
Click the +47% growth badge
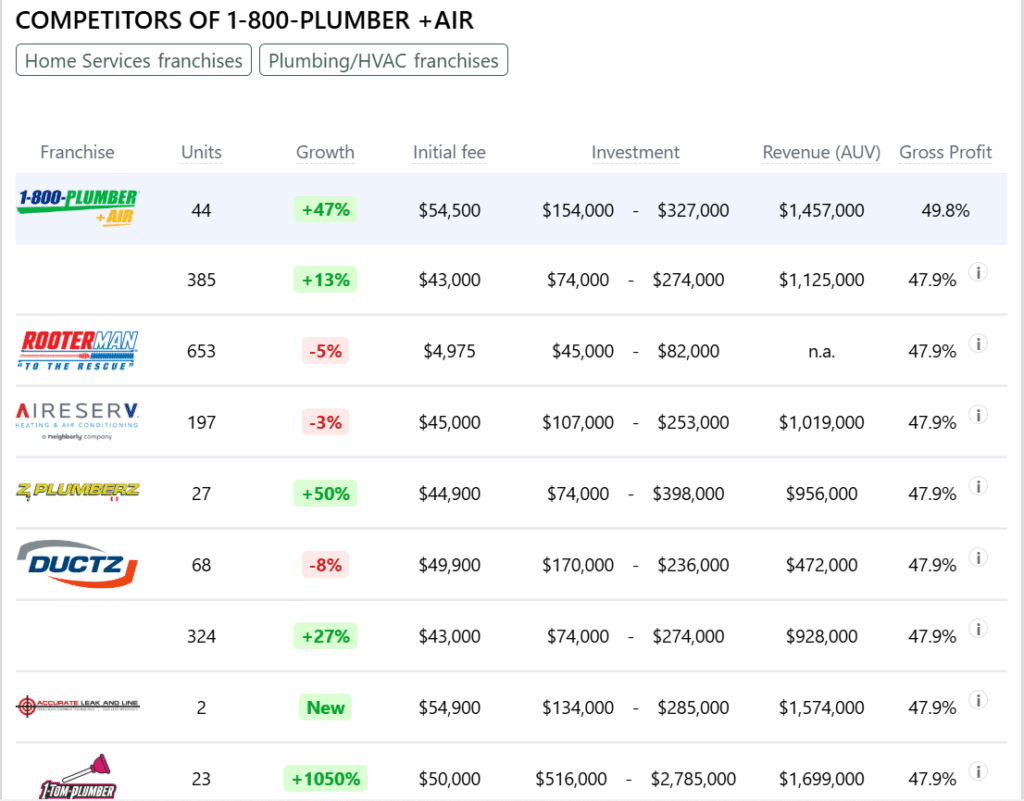coord(325,210)
